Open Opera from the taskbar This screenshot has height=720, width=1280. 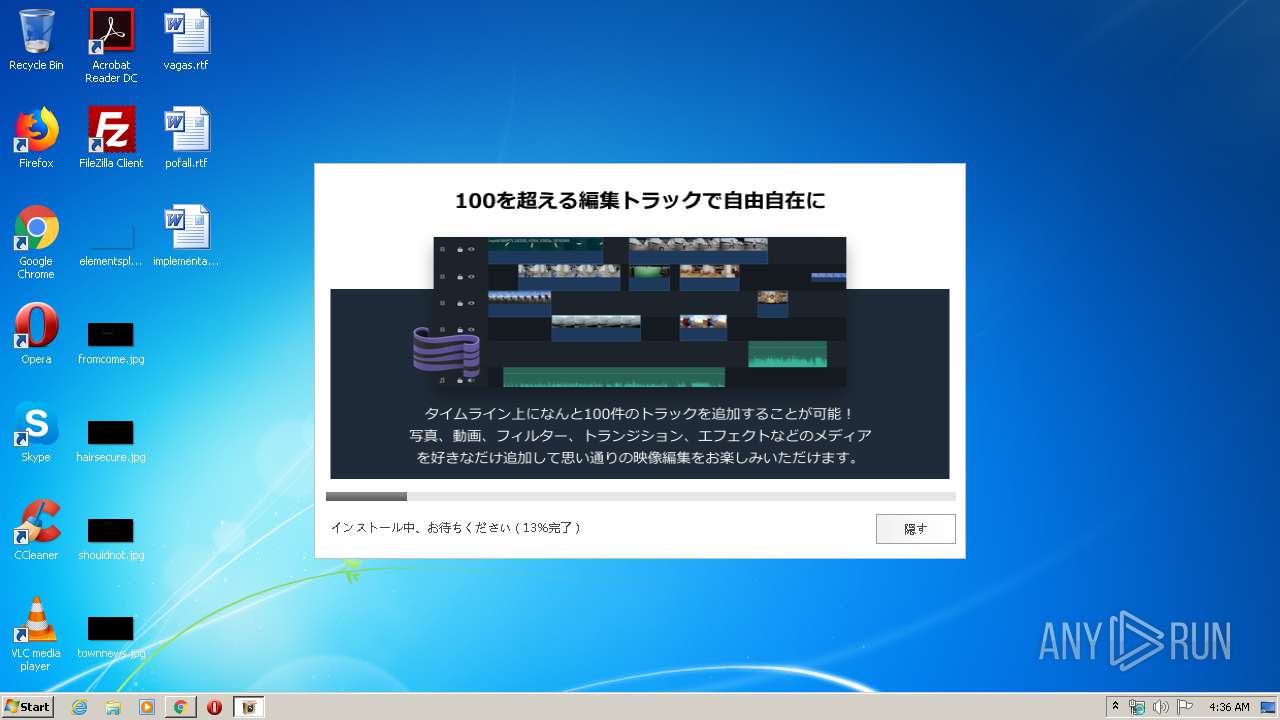click(214, 707)
